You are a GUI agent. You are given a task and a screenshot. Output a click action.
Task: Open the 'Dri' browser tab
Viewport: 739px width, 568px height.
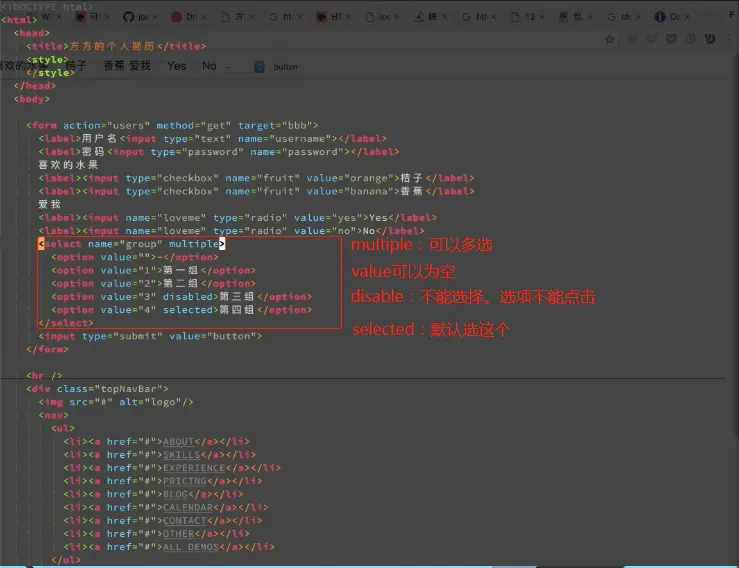pyautogui.click(x=189, y=17)
